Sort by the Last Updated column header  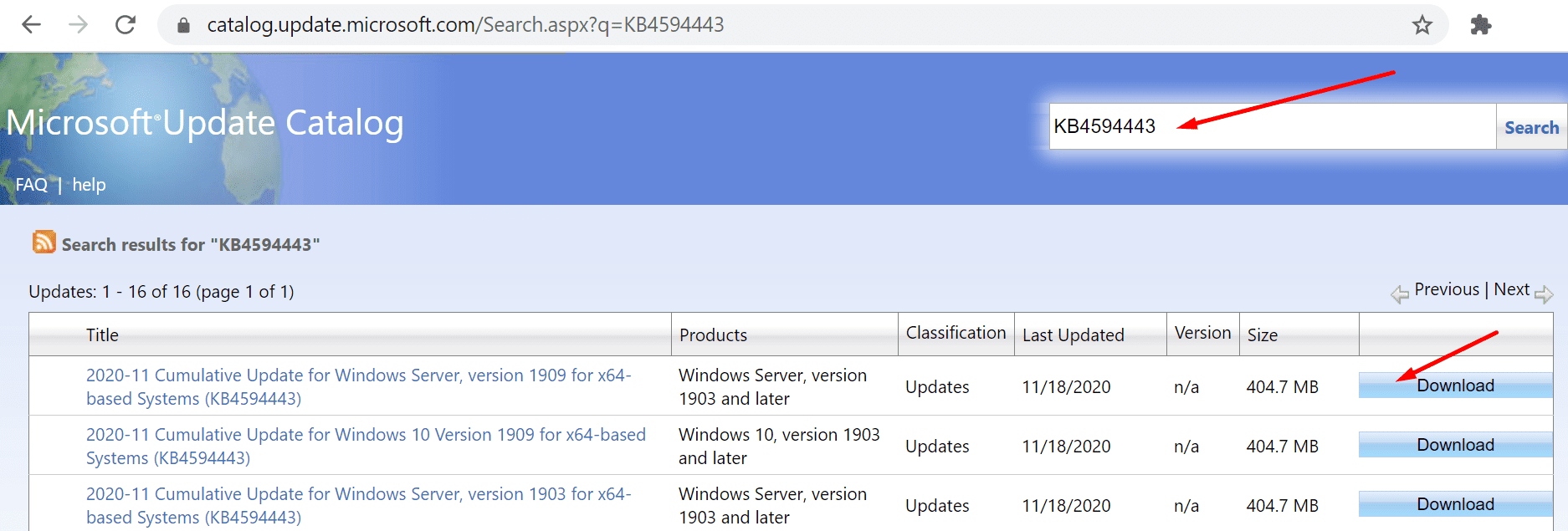pos(1074,335)
